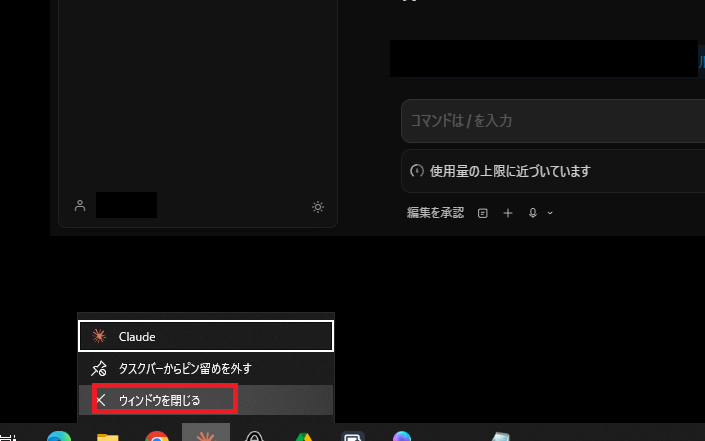Select Claude in the jump list
Image resolution: width=705 pixels, height=441 pixels.
coord(206,336)
